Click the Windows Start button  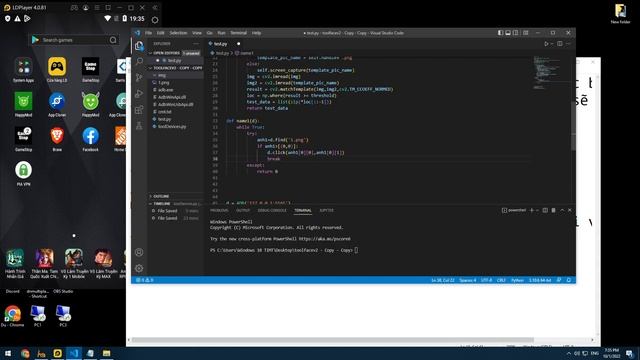(8, 353)
